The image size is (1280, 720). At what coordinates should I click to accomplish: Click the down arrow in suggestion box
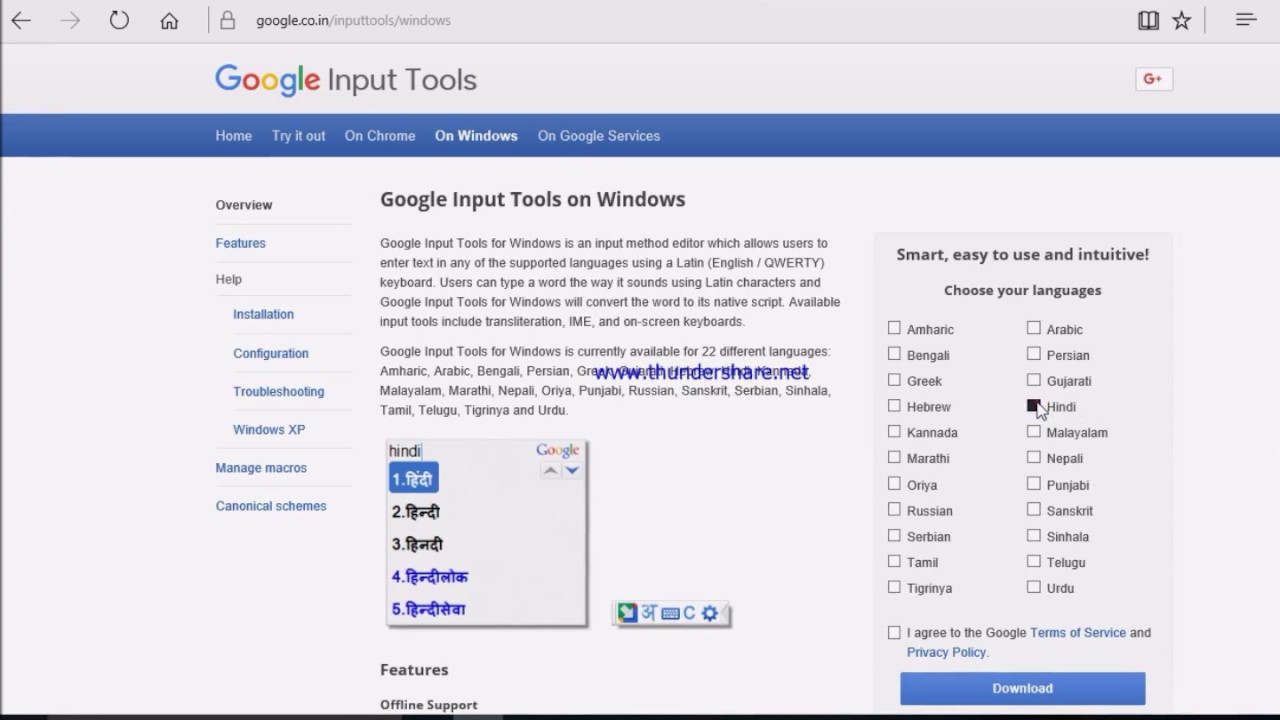[x=572, y=470]
